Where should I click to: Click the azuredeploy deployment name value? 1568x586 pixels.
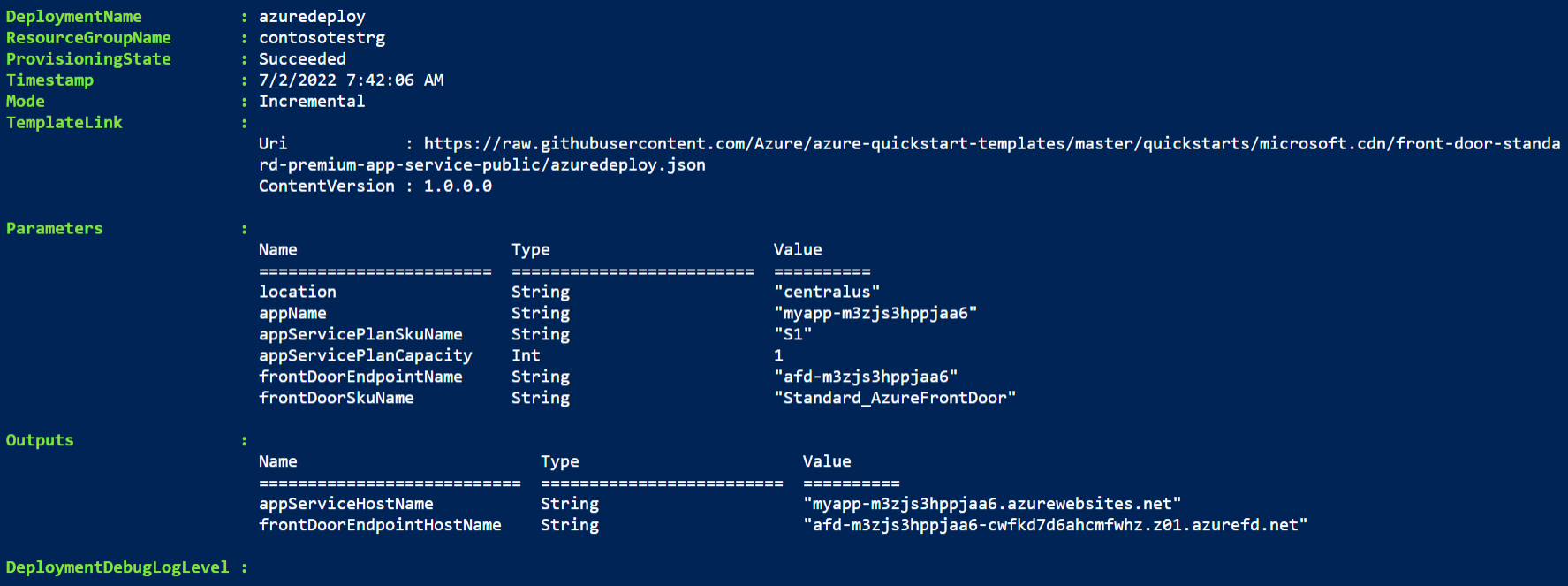[x=312, y=17]
